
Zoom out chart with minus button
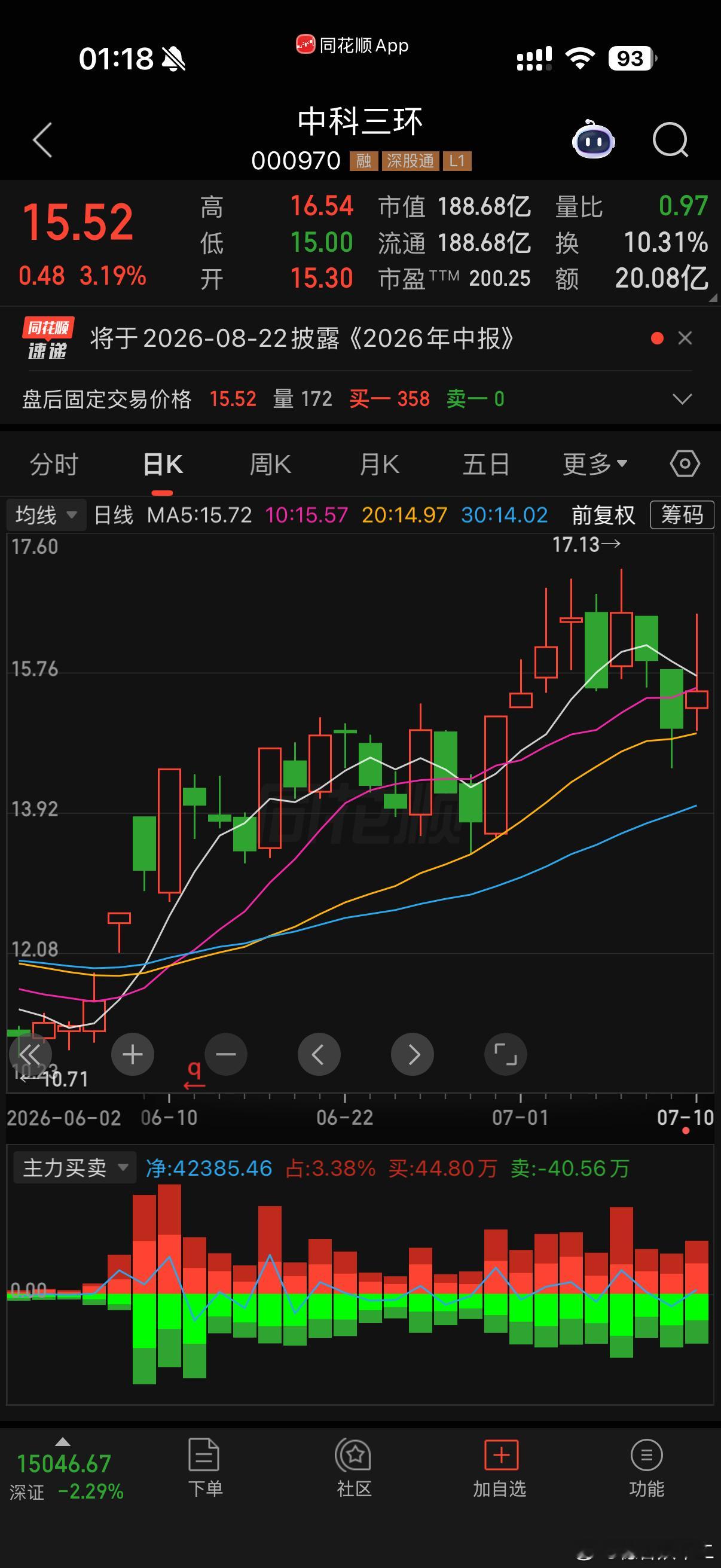(x=226, y=1054)
